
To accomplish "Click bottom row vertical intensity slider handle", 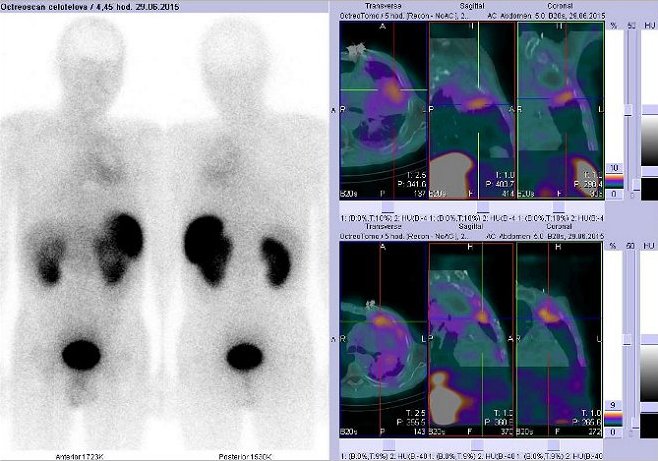I will (627, 340).
